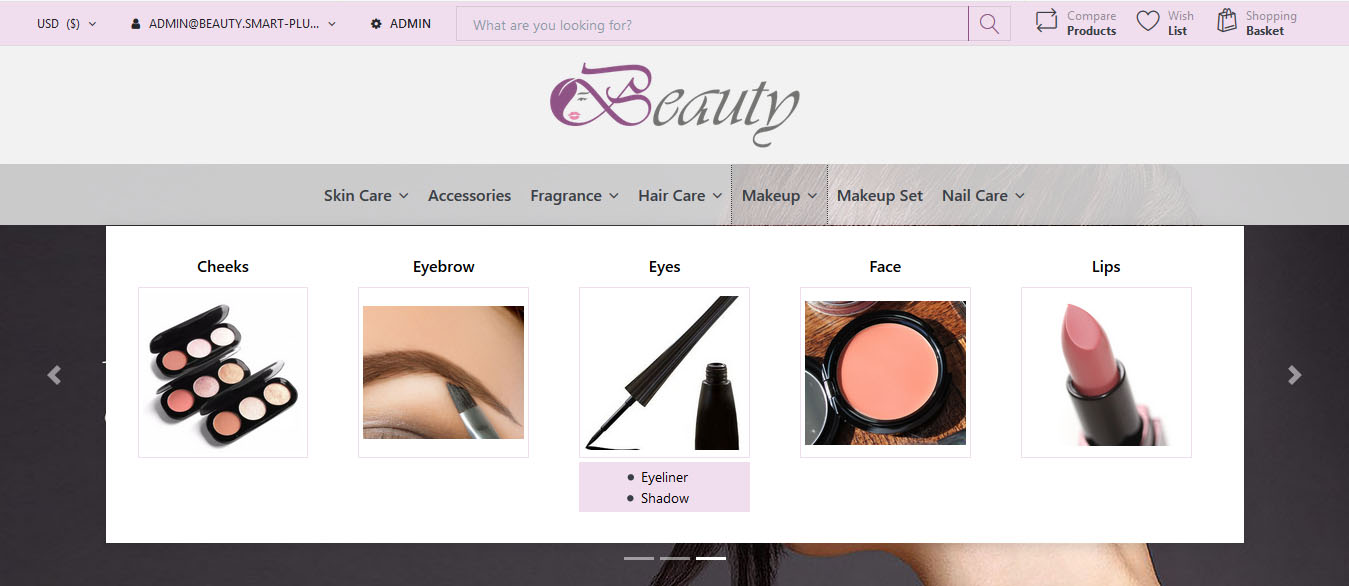Go to previous slide with left arrow
The height and width of the screenshot is (586, 1349).
point(55,375)
